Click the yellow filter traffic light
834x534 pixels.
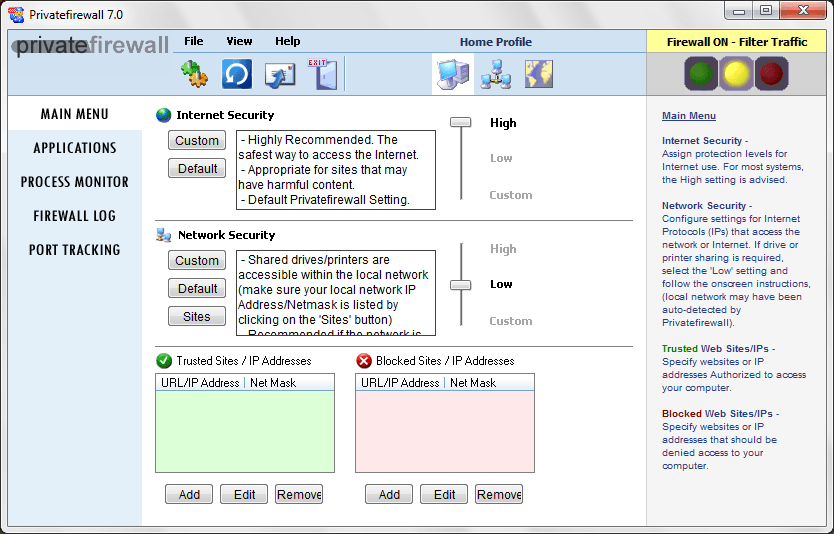(736, 74)
